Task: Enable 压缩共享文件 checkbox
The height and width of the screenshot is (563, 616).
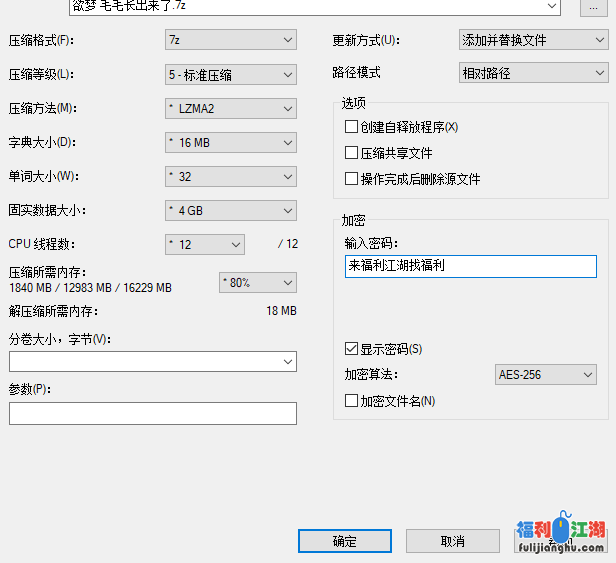Action: pos(351,153)
